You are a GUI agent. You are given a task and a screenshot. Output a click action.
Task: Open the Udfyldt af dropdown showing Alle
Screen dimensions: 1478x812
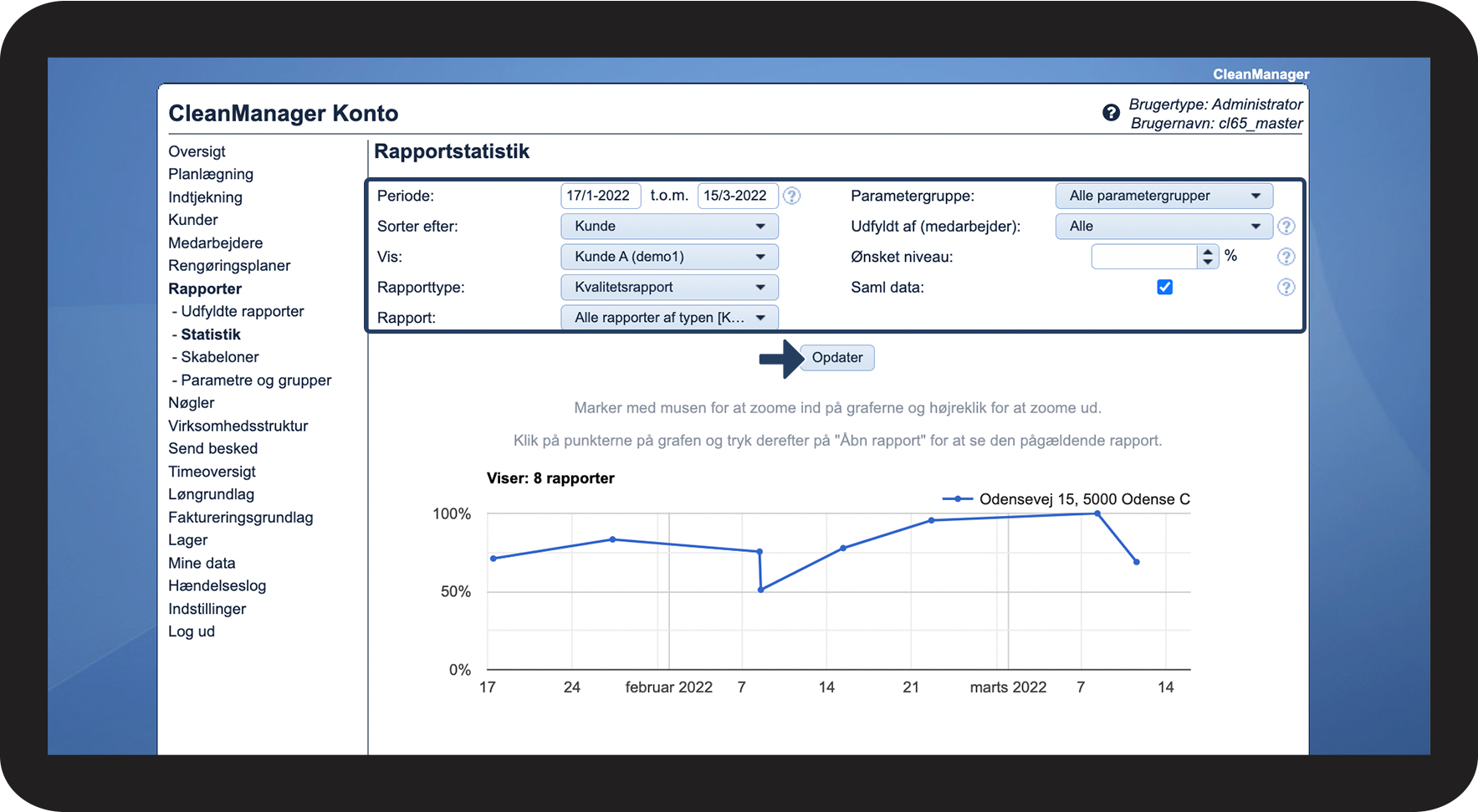pyautogui.click(x=1164, y=227)
